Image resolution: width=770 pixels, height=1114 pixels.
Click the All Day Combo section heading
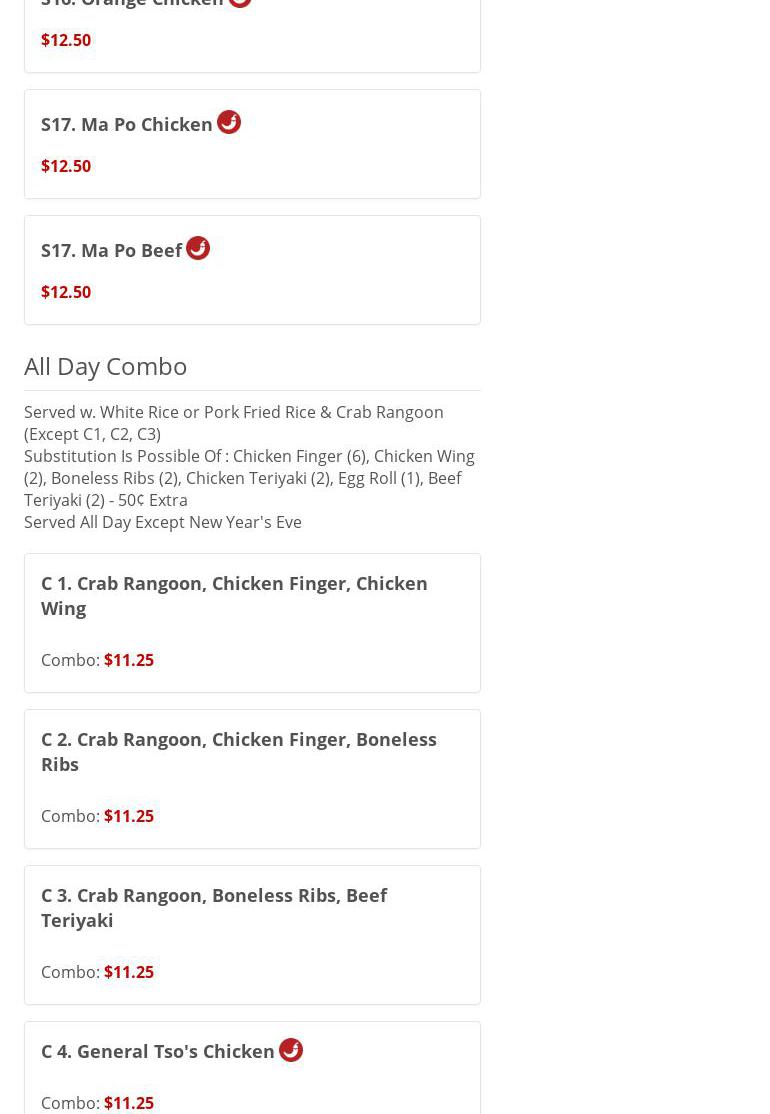[x=106, y=366]
